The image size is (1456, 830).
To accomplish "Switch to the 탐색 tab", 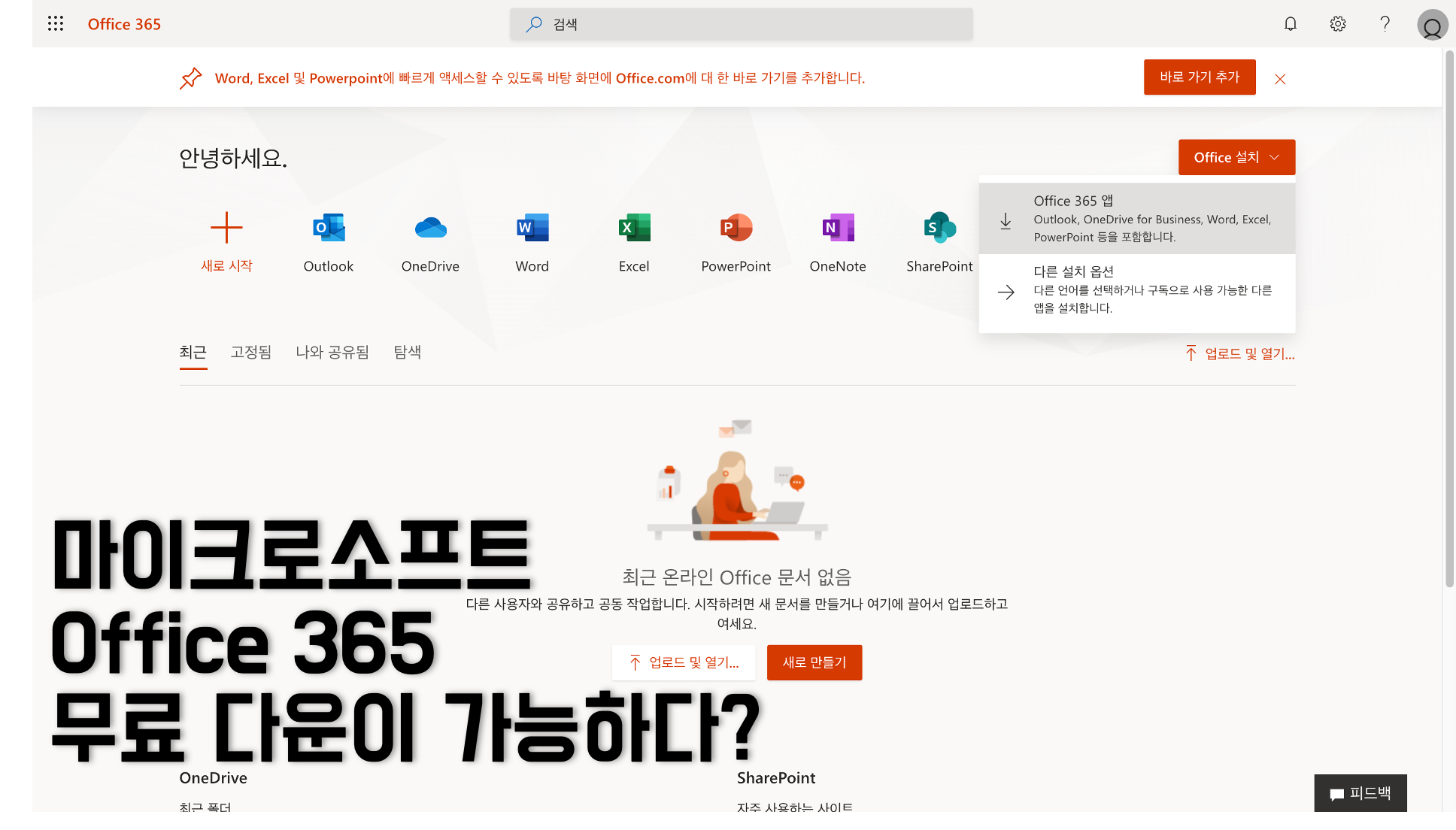I will pyautogui.click(x=408, y=352).
